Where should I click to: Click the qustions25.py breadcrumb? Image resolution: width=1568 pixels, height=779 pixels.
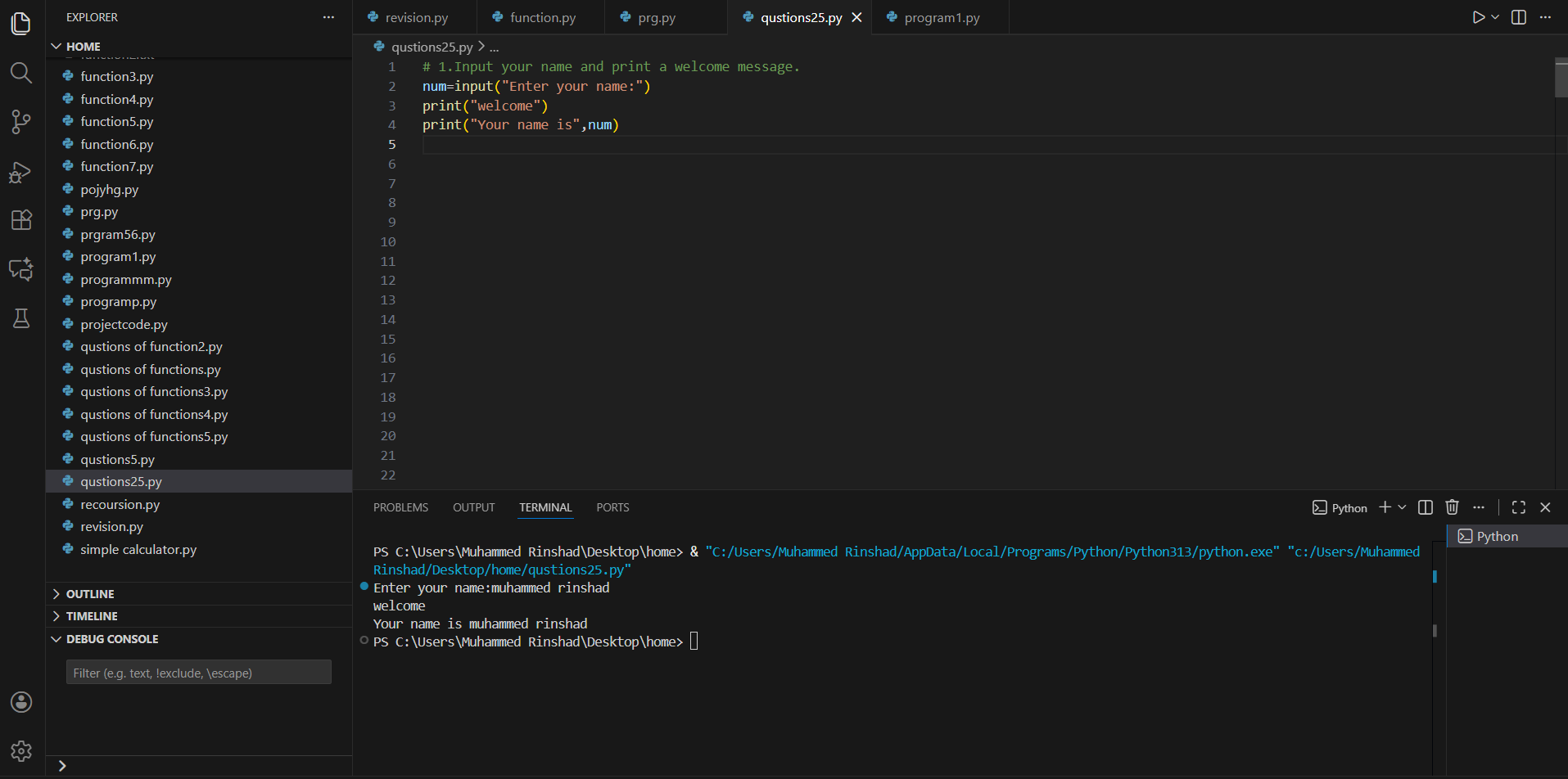point(432,47)
